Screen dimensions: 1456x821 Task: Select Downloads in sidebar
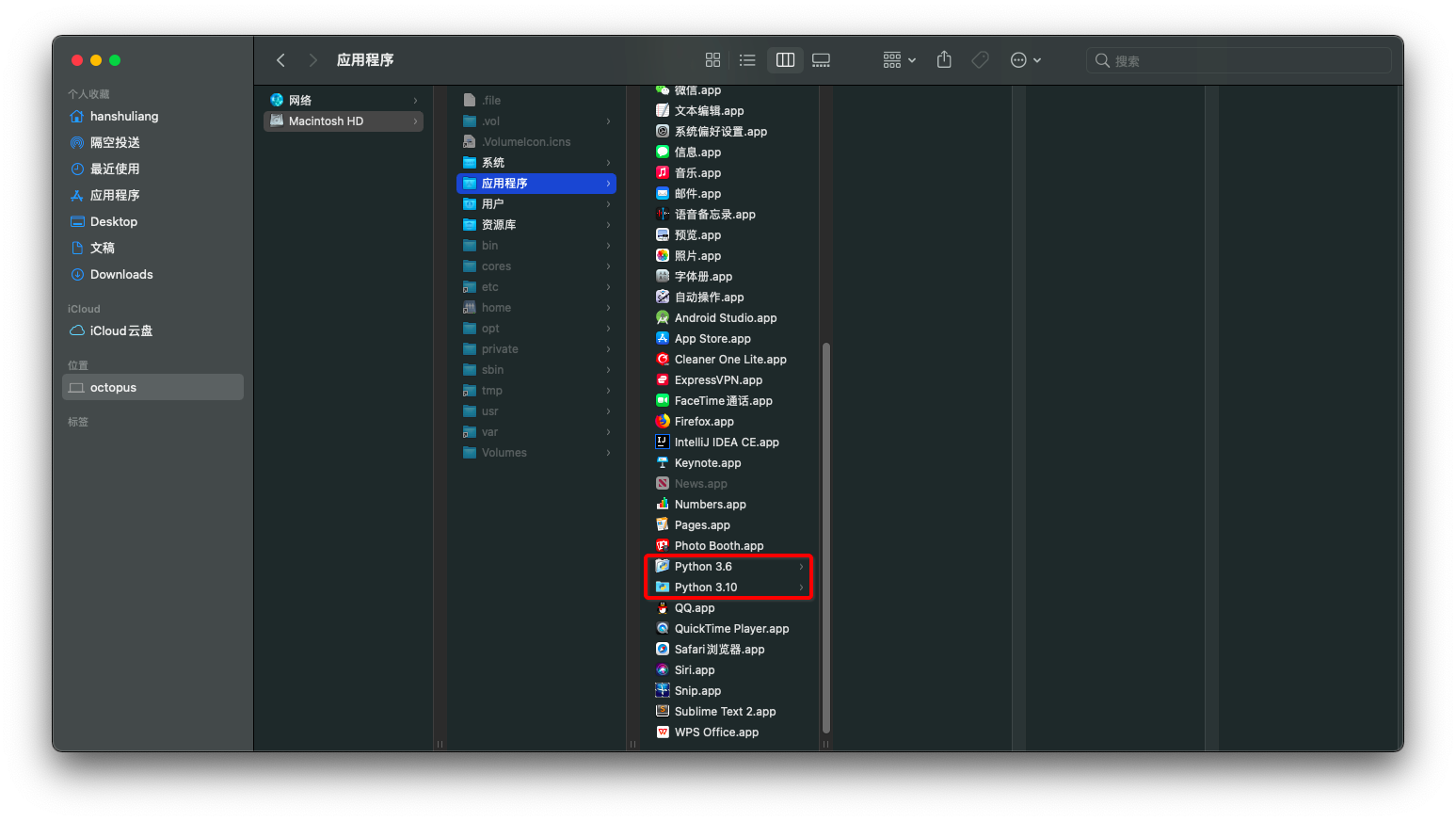(x=152, y=275)
